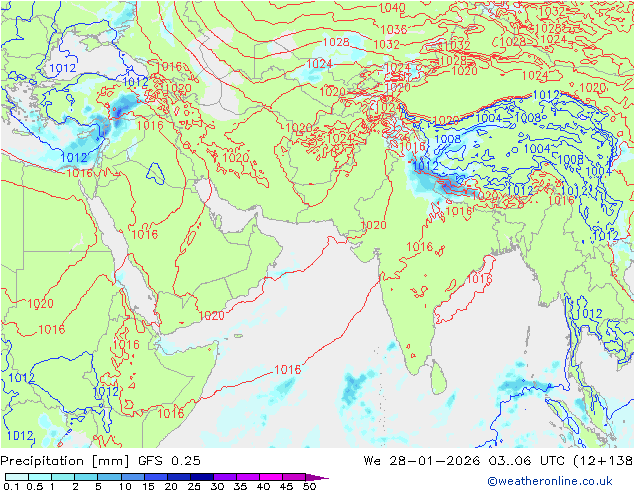Pick the purple 25–30 mm legend swatch
Image resolution: width=634 pixels, height=490 pixels.
[x=225, y=477]
